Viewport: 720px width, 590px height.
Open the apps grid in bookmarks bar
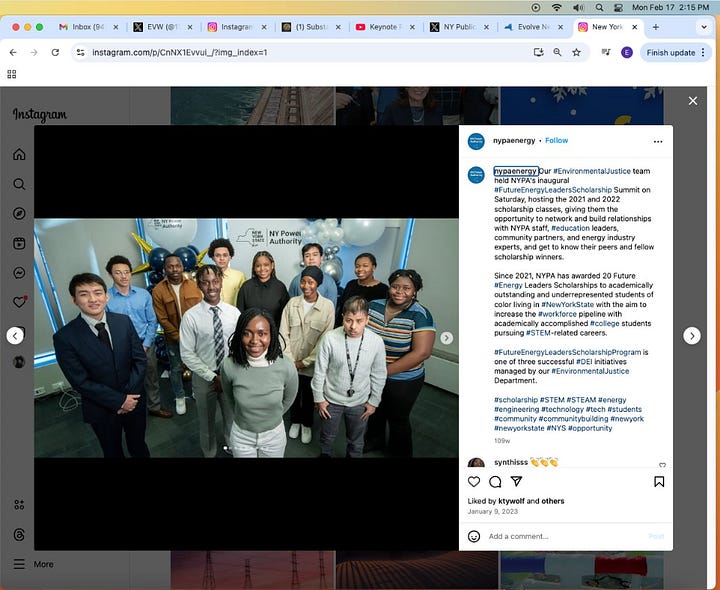[x=12, y=74]
